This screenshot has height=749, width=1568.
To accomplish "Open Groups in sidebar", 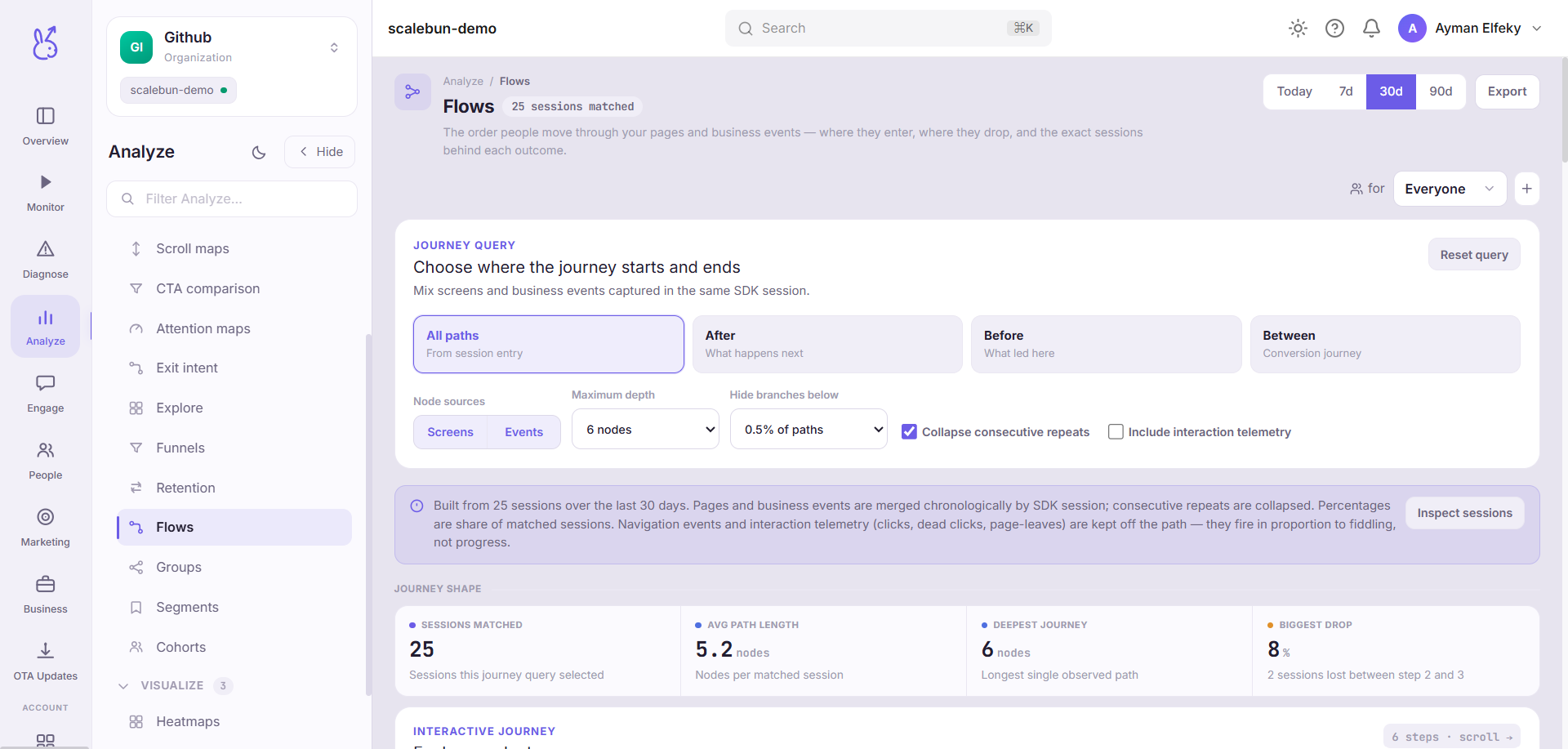I will (234, 567).
